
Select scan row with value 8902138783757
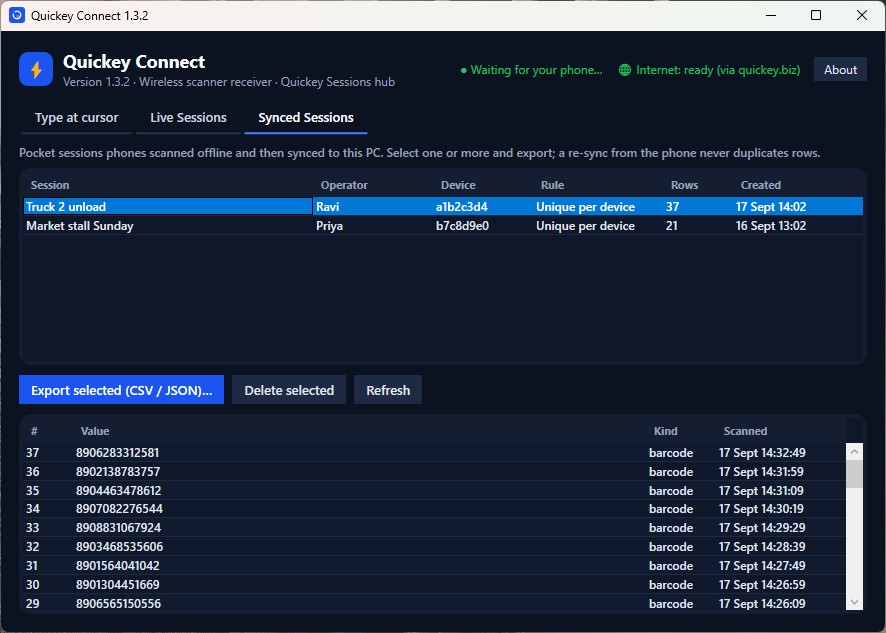(434, 471)
